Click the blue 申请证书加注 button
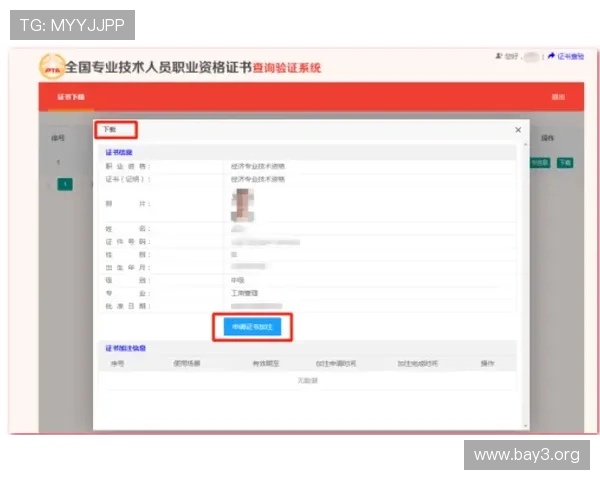 click(x=253, y=327)
